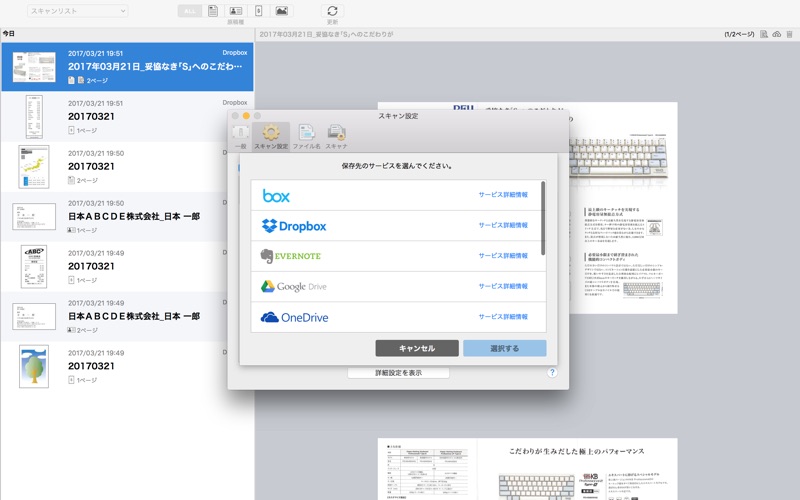Click the (1/2ページ) page indicator
This screenshot has width=800, height=500.
pos(739,34)
